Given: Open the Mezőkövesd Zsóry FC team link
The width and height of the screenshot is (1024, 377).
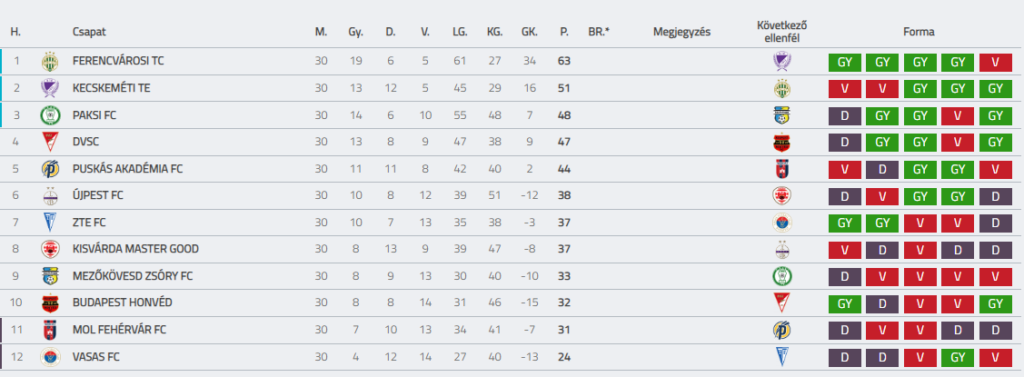Looking at the screenshot, I should tap(133, 276).
